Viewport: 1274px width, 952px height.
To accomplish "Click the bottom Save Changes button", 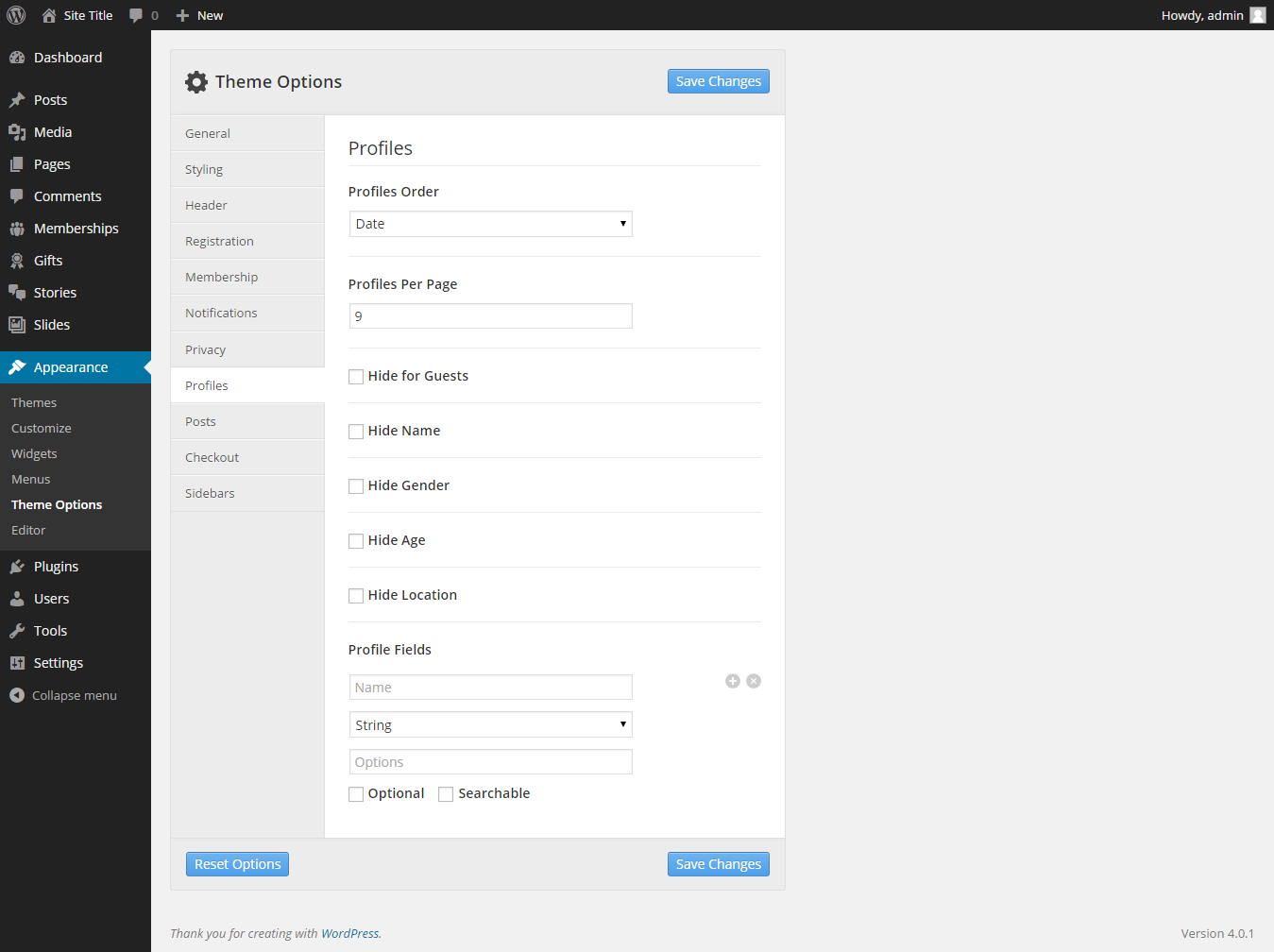I will pyautogui.click(x=718, y=864).
